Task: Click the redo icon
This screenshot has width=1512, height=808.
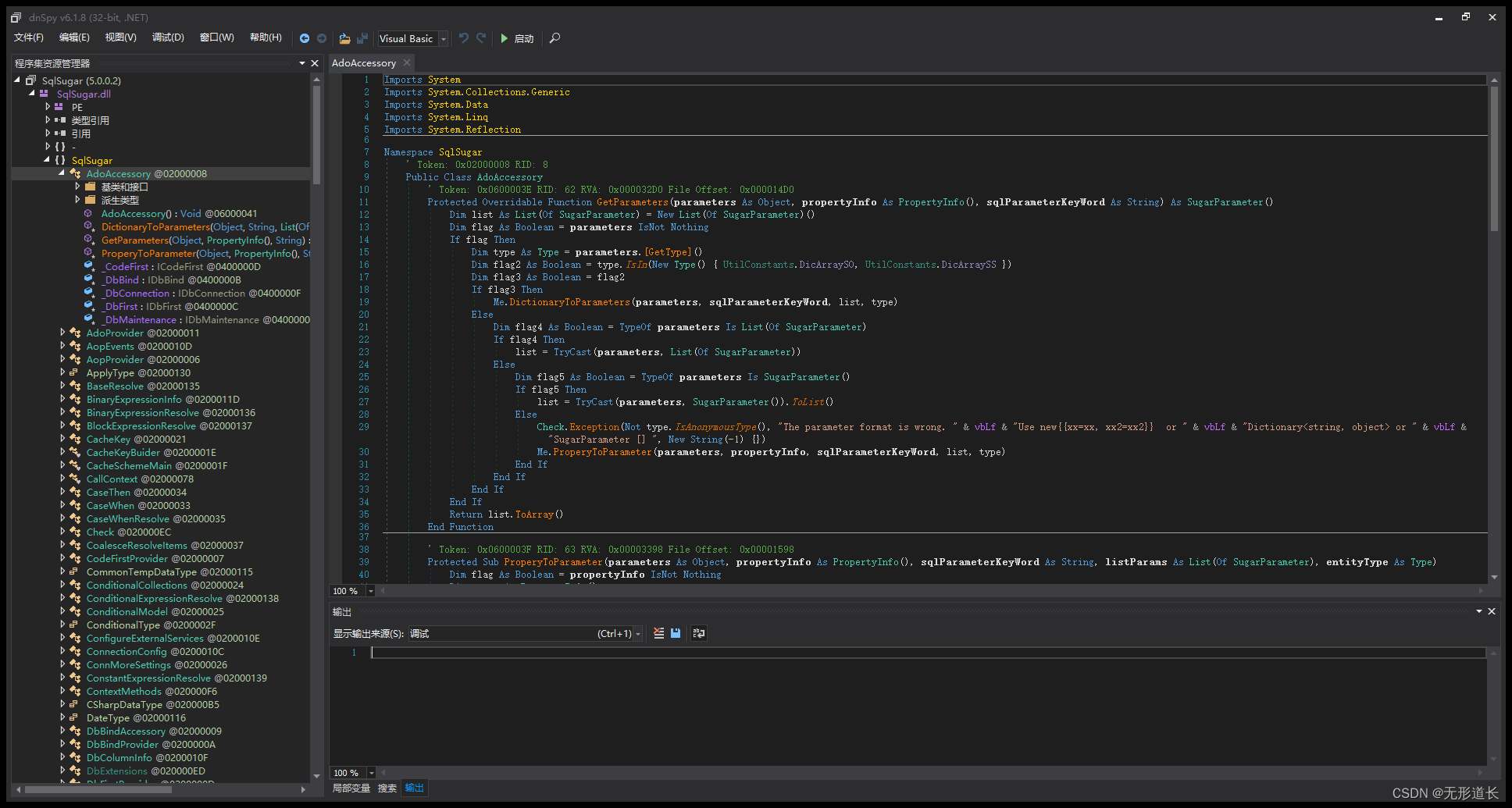Action: pyautogui.click(x=482, y=38)
